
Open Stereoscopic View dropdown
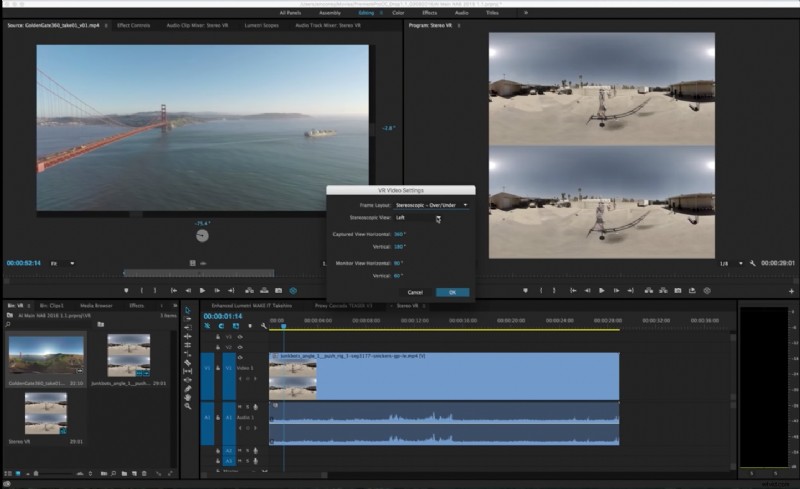[417, 217]
